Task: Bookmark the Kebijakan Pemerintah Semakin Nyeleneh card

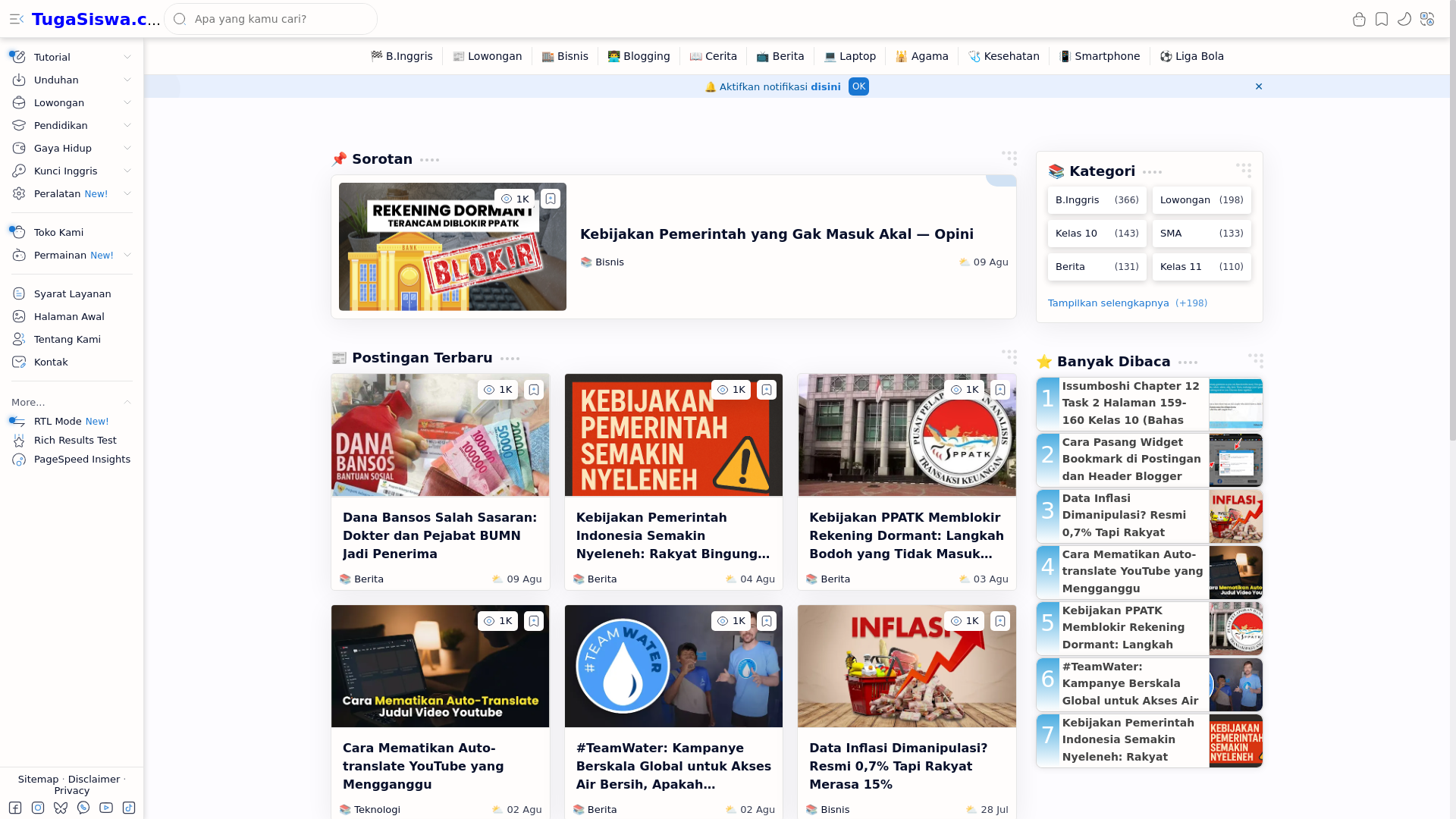Action: click(767, 390)
